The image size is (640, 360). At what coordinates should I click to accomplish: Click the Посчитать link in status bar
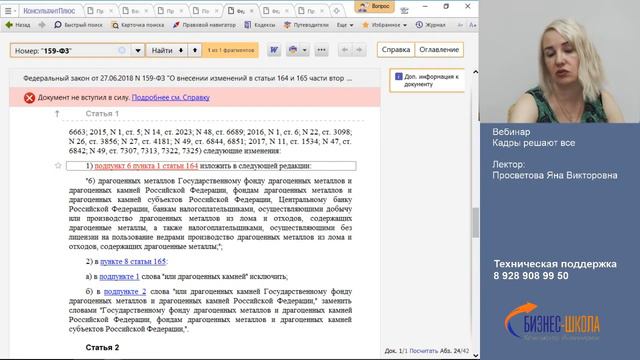click(x=424, y=351)
